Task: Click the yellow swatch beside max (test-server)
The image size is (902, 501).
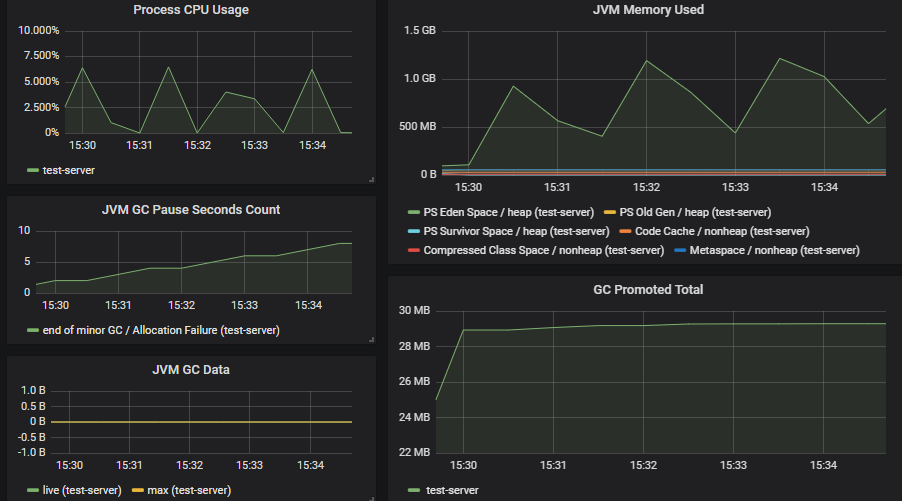Action: point(137,490)
